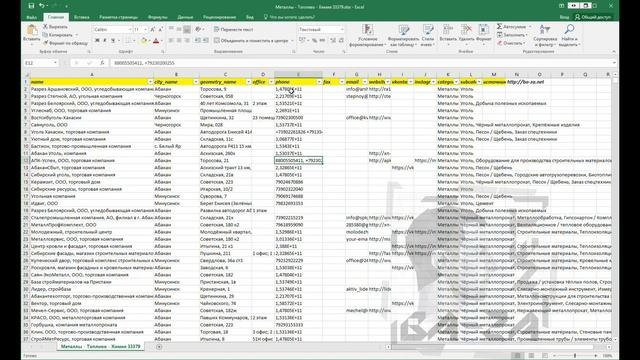Open filter dropdown for office column

pos(271,82)
